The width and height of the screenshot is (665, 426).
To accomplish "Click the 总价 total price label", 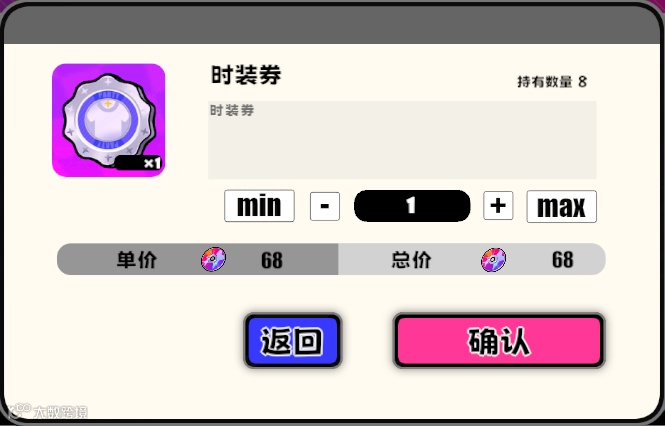I will click(x=411, y=259).
